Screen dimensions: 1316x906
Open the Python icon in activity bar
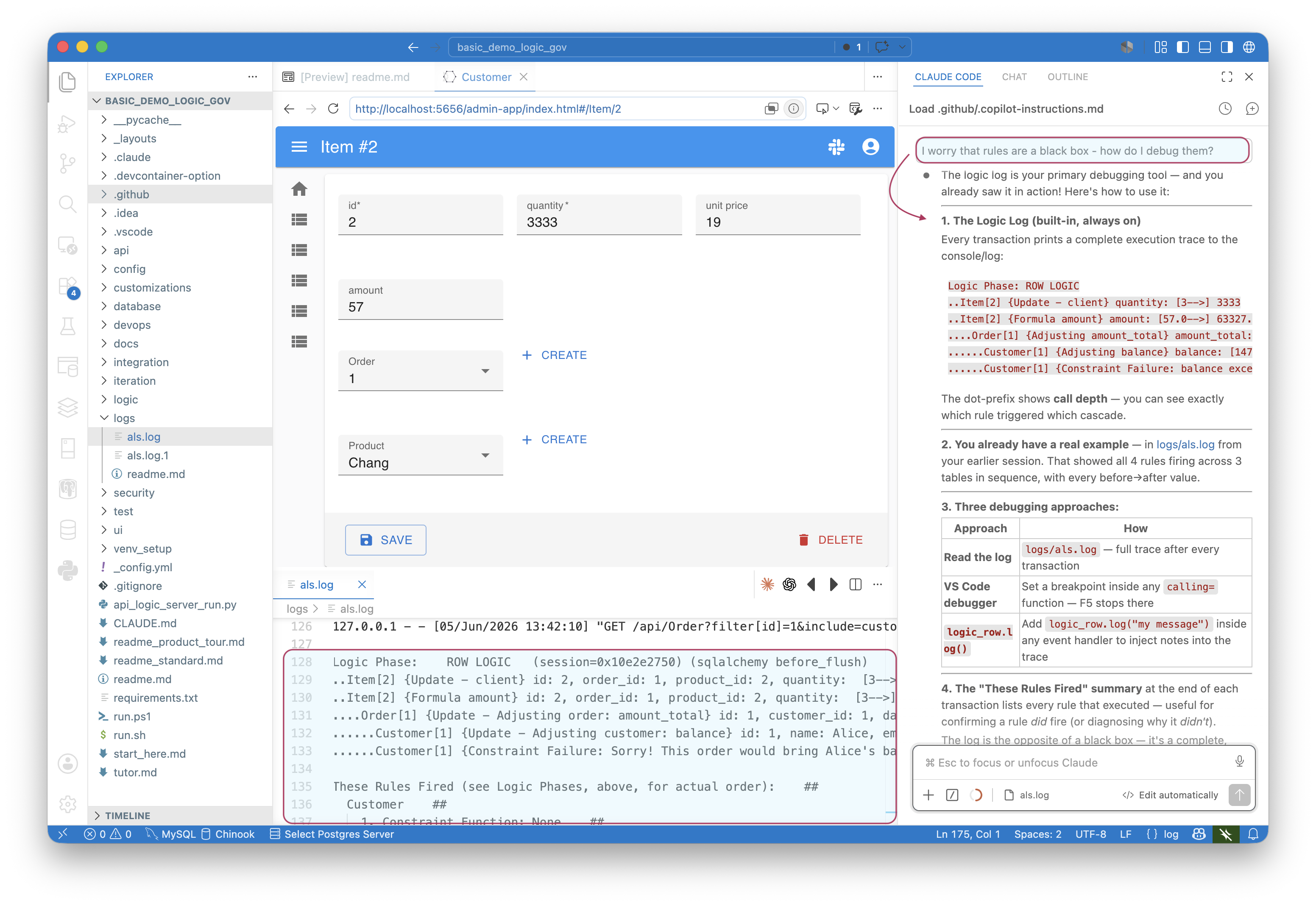click(67, 570)
